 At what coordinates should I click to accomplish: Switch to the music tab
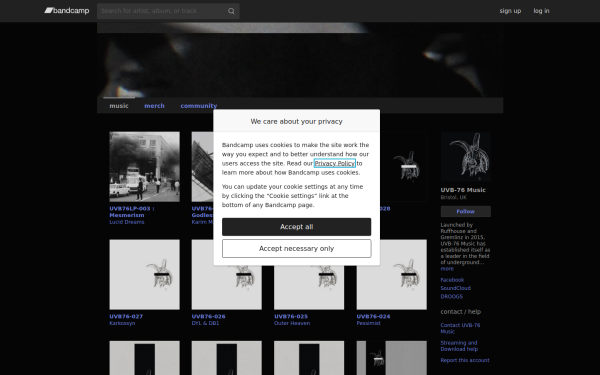coord(119,106)
